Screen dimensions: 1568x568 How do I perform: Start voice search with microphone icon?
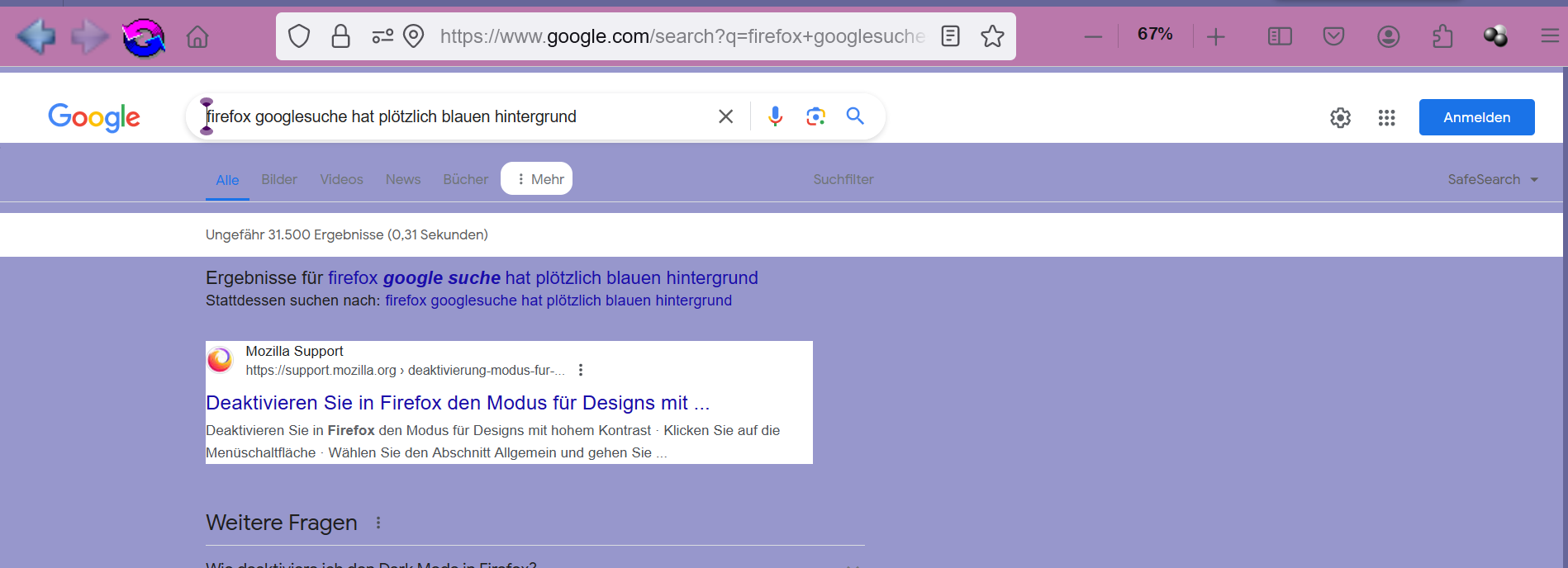pyautogui.click(x=775, y=116)
